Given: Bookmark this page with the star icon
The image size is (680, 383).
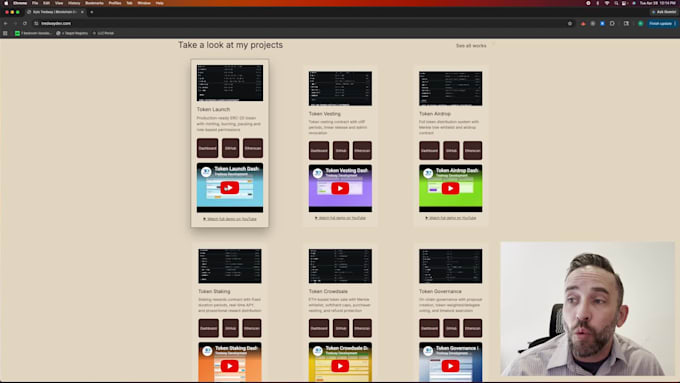Looking at the screenshot, I should coord(570,23).
